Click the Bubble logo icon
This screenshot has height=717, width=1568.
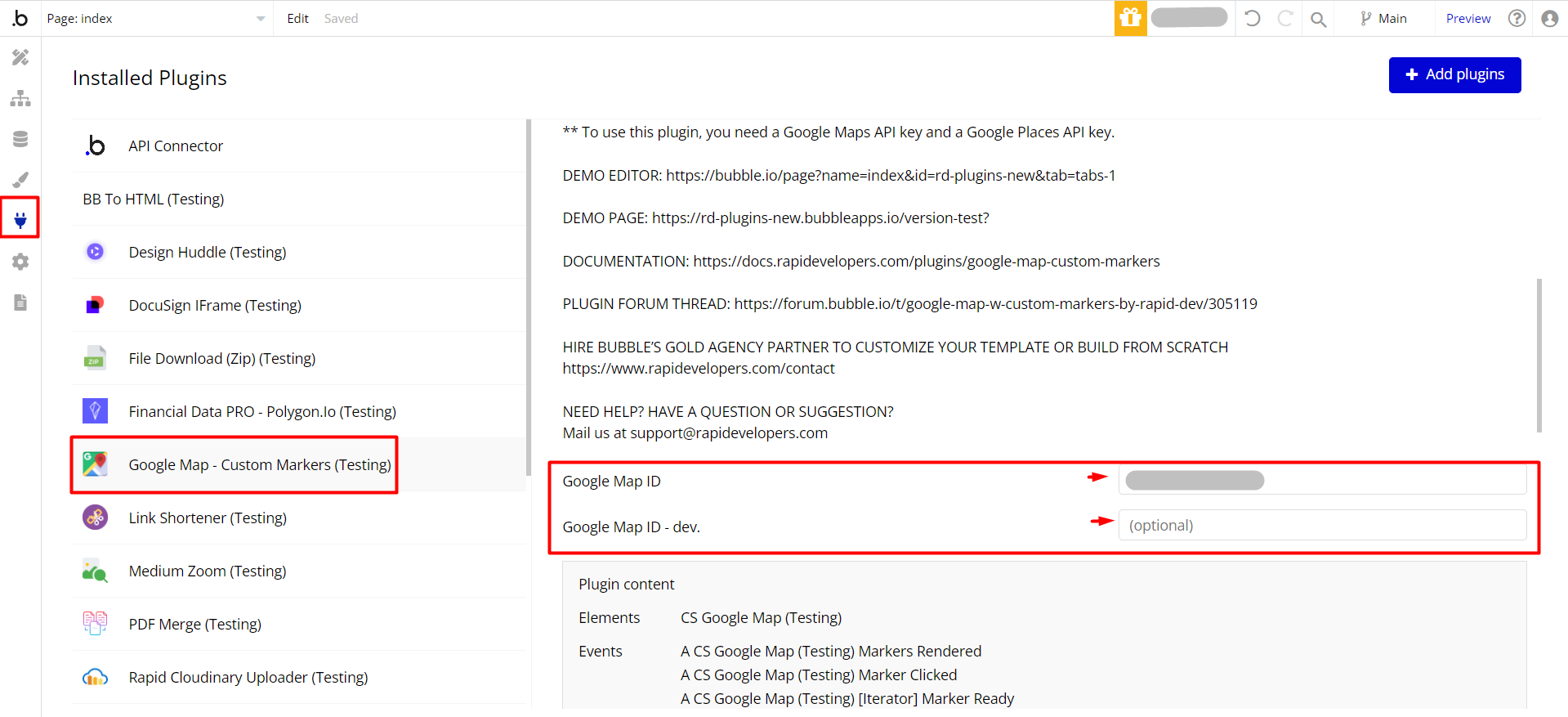click(x=20, y=18)
